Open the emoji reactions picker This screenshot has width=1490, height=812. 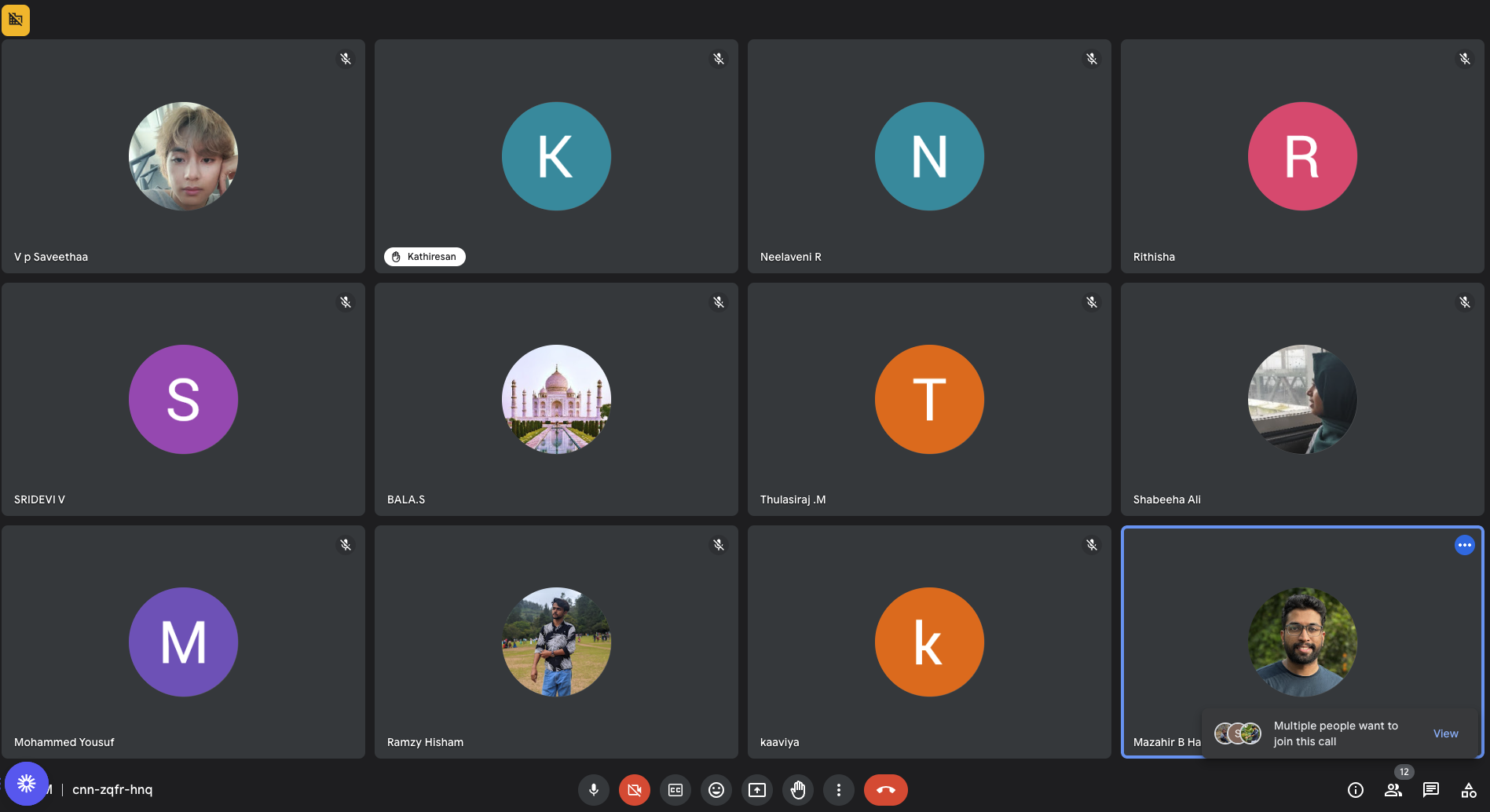click(x=716, y=790)
